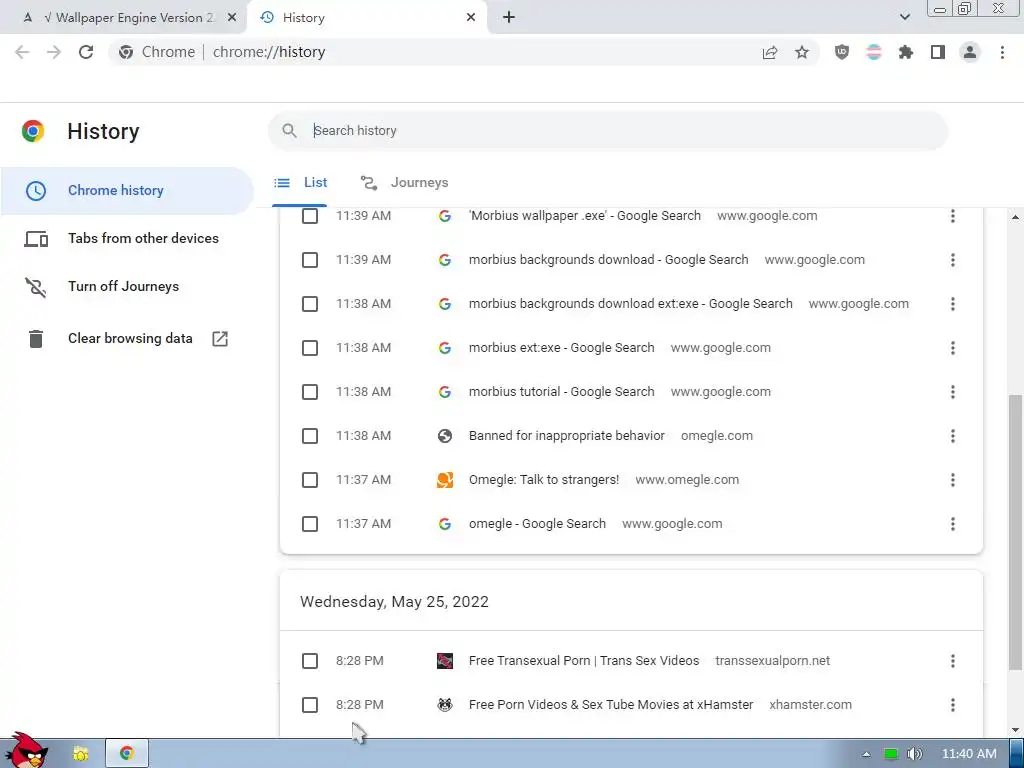Click Google favicon on morbius ext:exe row
This screenshot has height=768, width=1024.
click(445, 348)
